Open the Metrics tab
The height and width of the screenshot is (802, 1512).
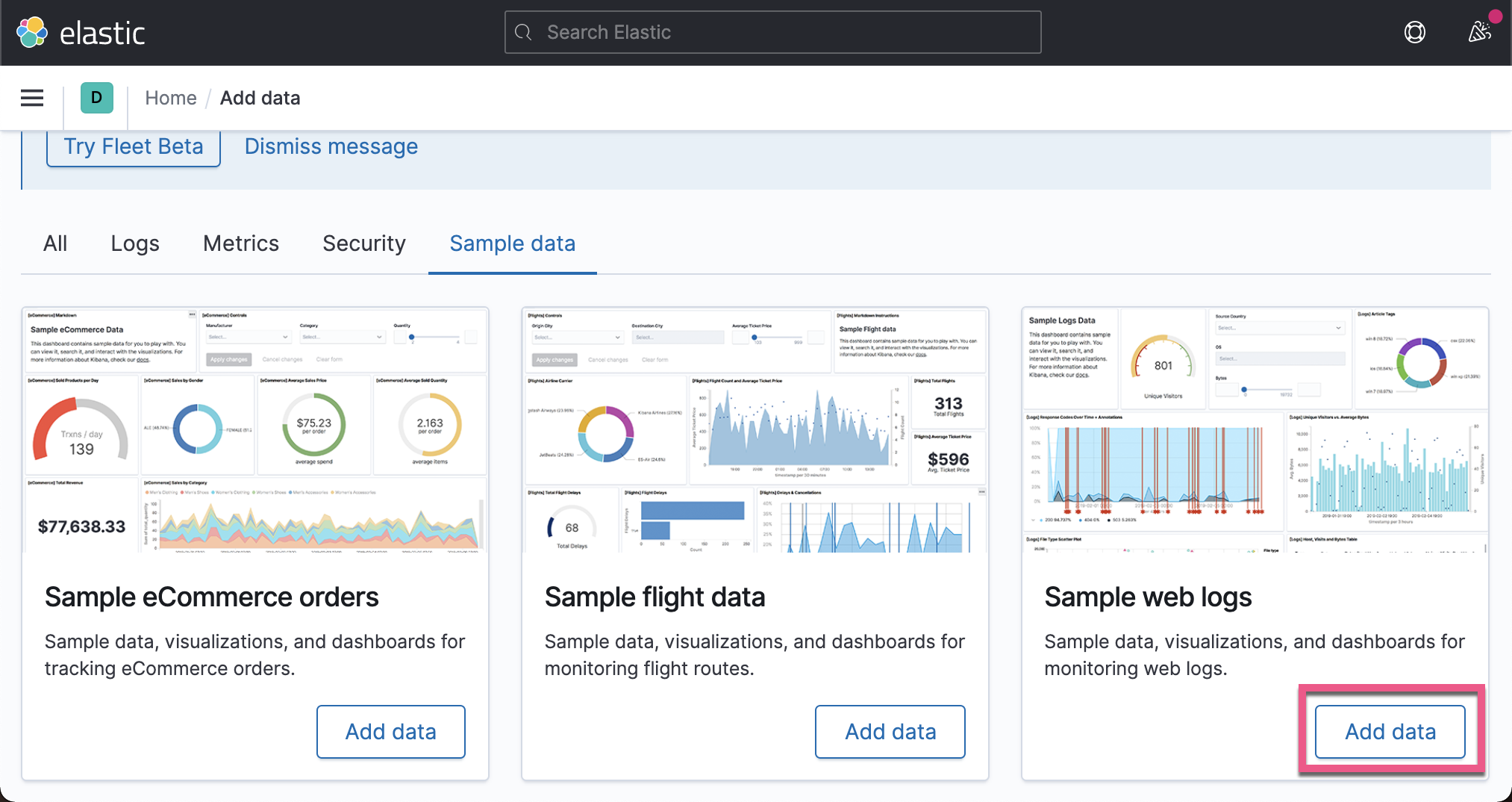pyautogui.click(x=241, y=243)
